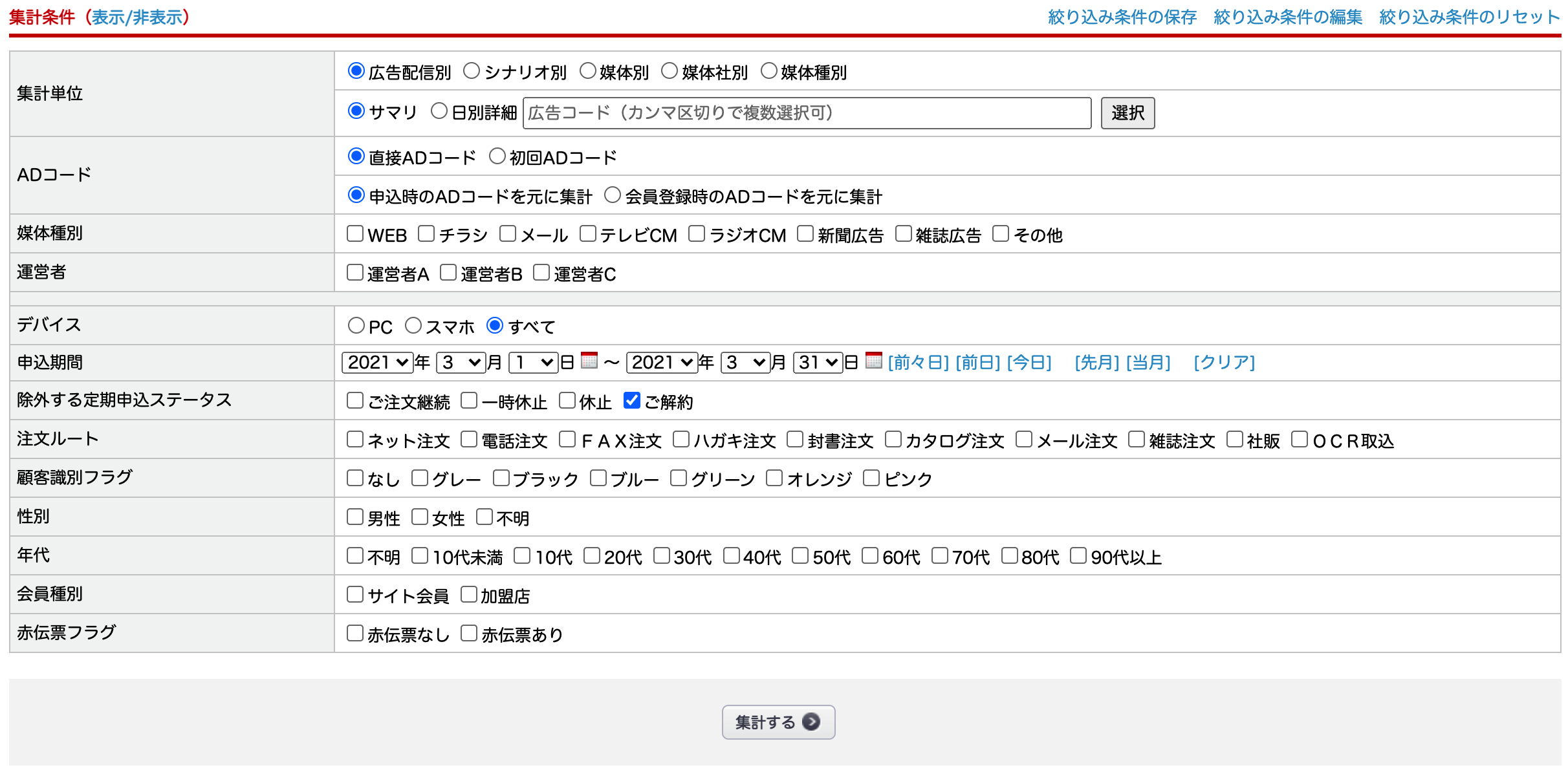1568x772 pixels.
Task: Expand the end day 31 dropdown
Action: pos(818,362)
